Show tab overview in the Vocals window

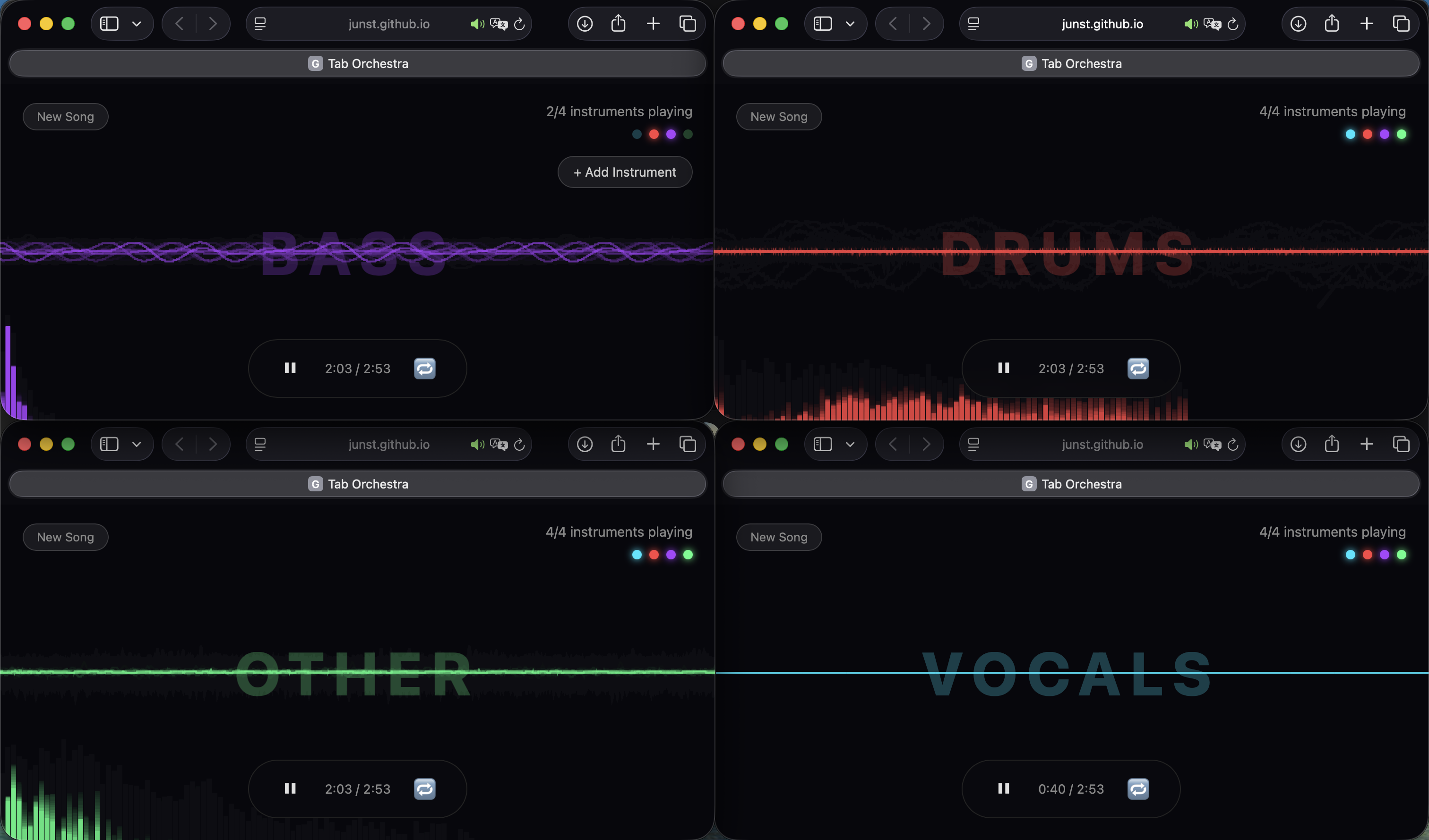(x=1401, y=445)
